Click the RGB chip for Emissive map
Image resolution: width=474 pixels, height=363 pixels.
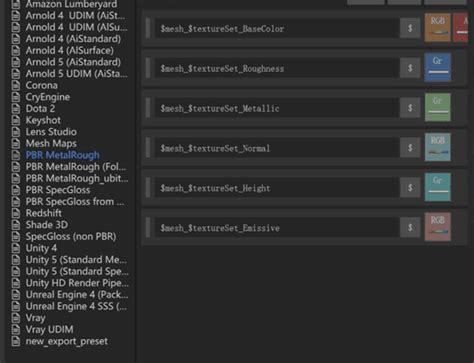tap(437, 227)
